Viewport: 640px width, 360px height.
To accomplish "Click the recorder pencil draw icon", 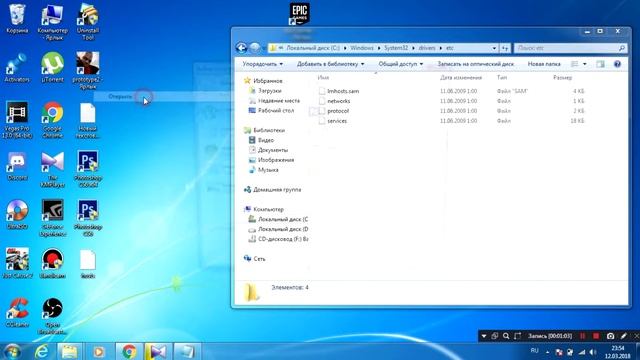I will coord(623,336).
